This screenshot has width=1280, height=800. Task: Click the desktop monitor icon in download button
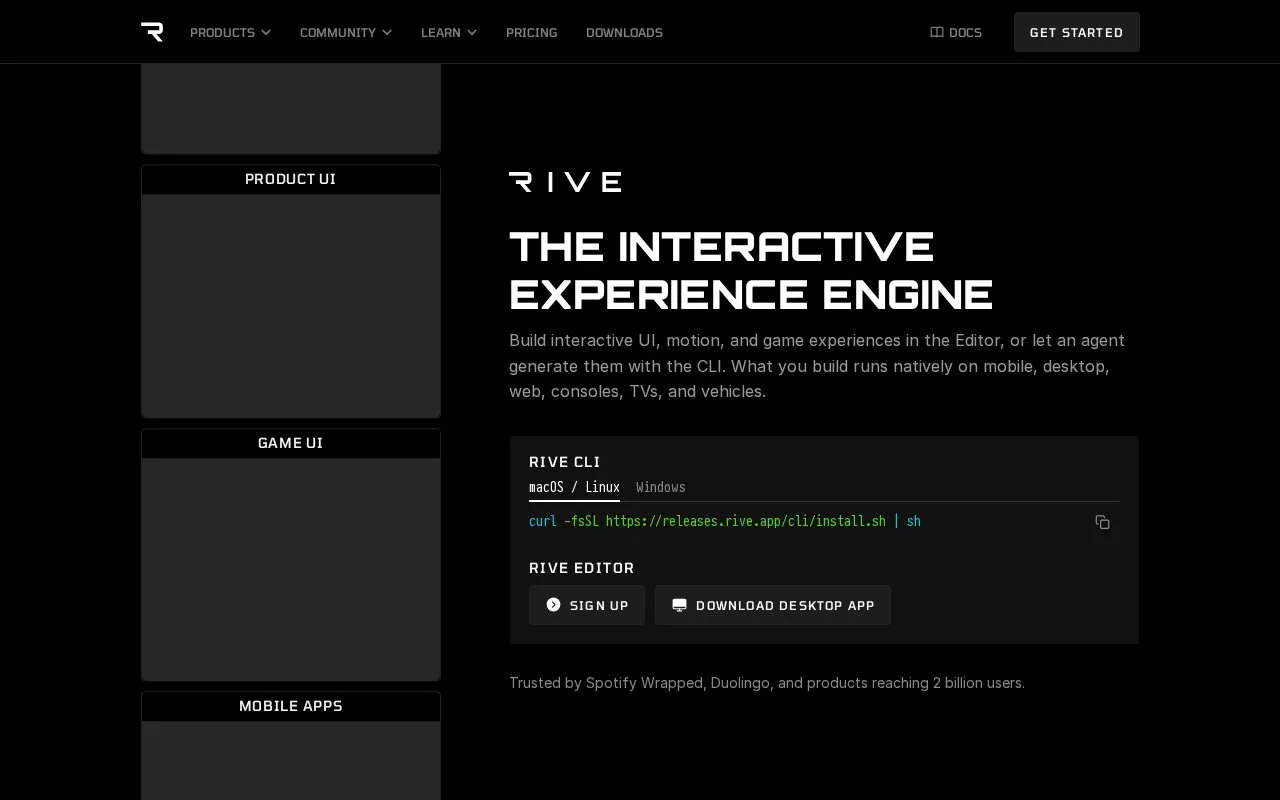(x=679, y=605)
